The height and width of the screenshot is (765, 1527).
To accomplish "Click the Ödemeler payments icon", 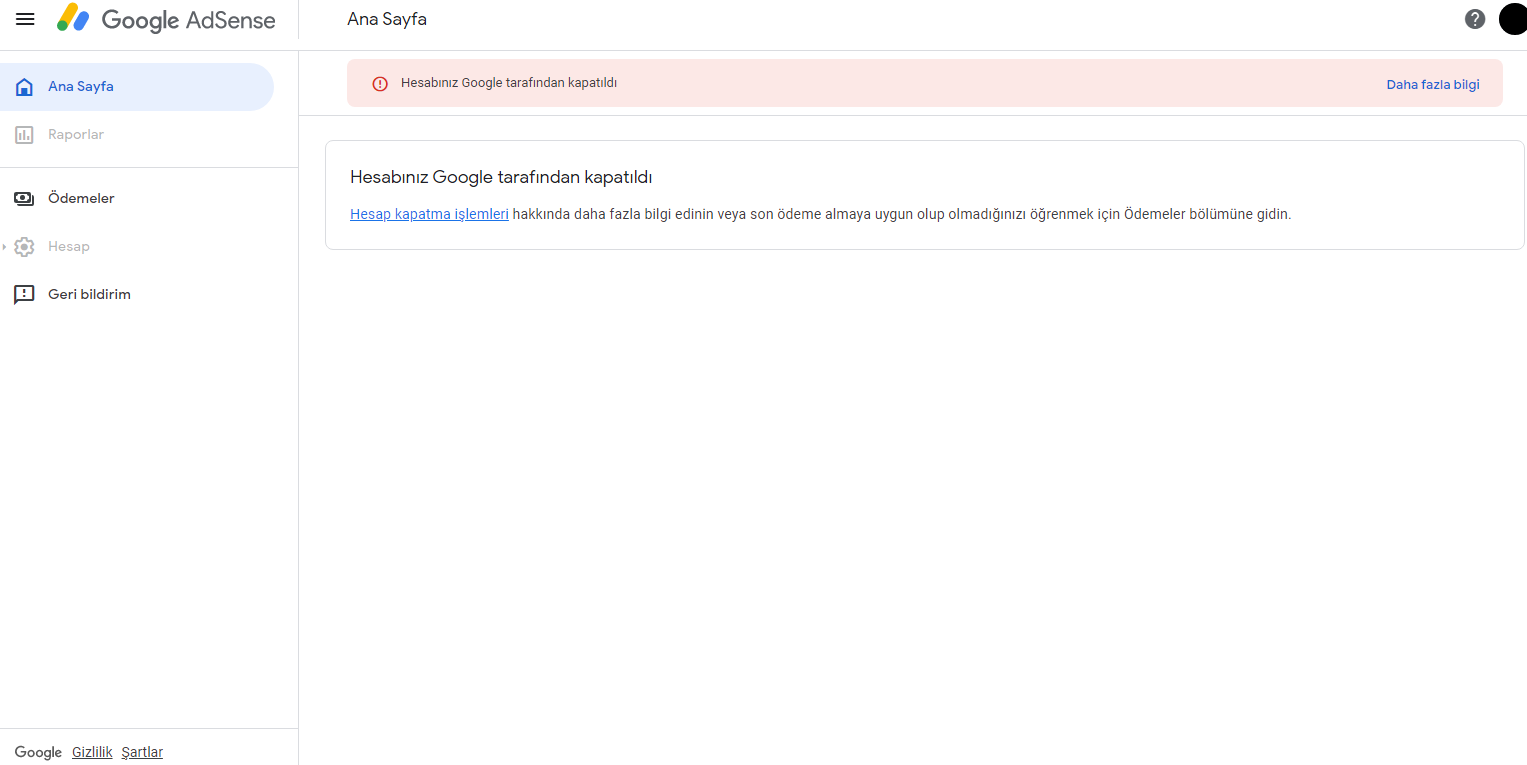I will point(25,199).
